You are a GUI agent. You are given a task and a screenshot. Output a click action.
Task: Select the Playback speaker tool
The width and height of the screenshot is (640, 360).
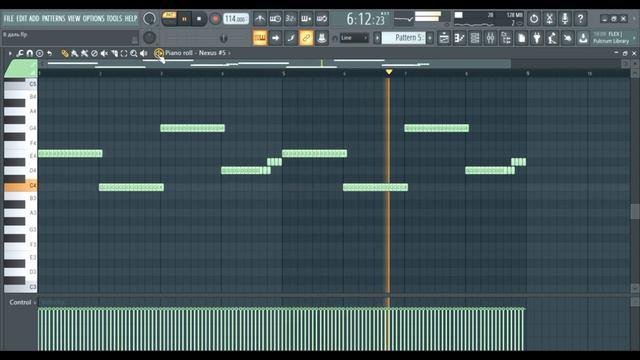pos(144,53)
